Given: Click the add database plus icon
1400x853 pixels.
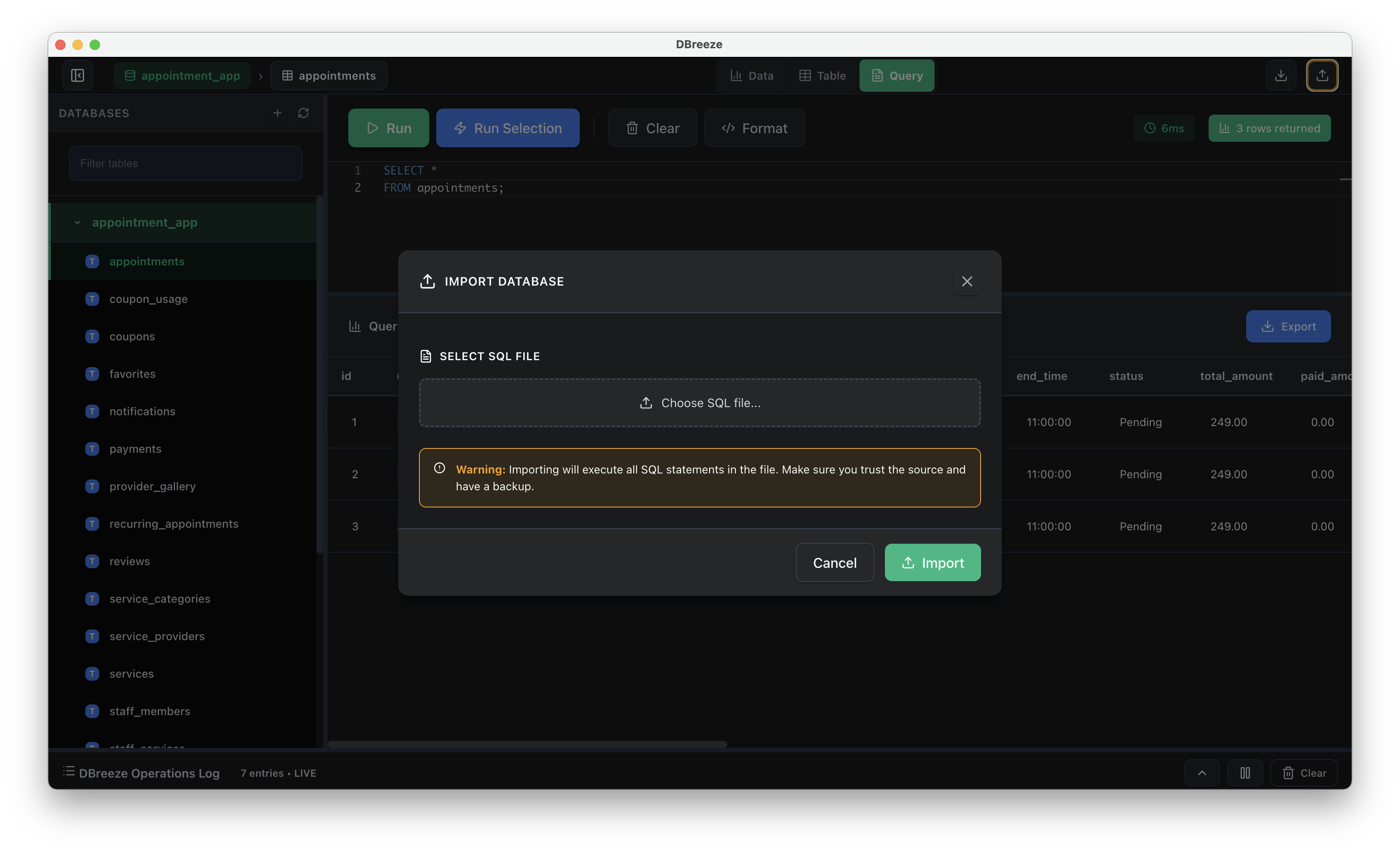Looking at the screenshot, I should pos(277,113).
